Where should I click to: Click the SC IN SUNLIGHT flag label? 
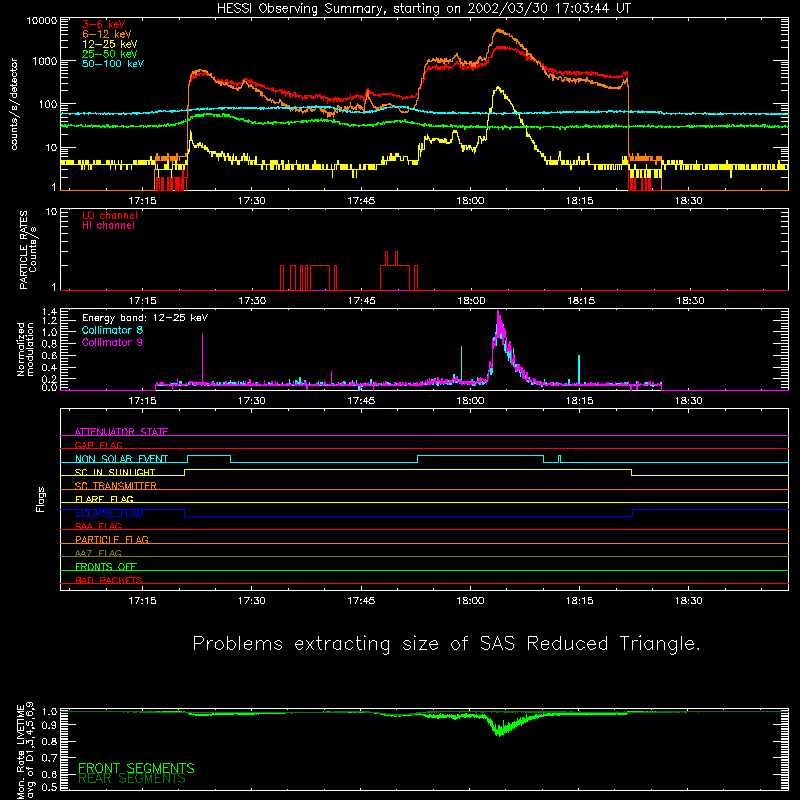click(115, 472)
